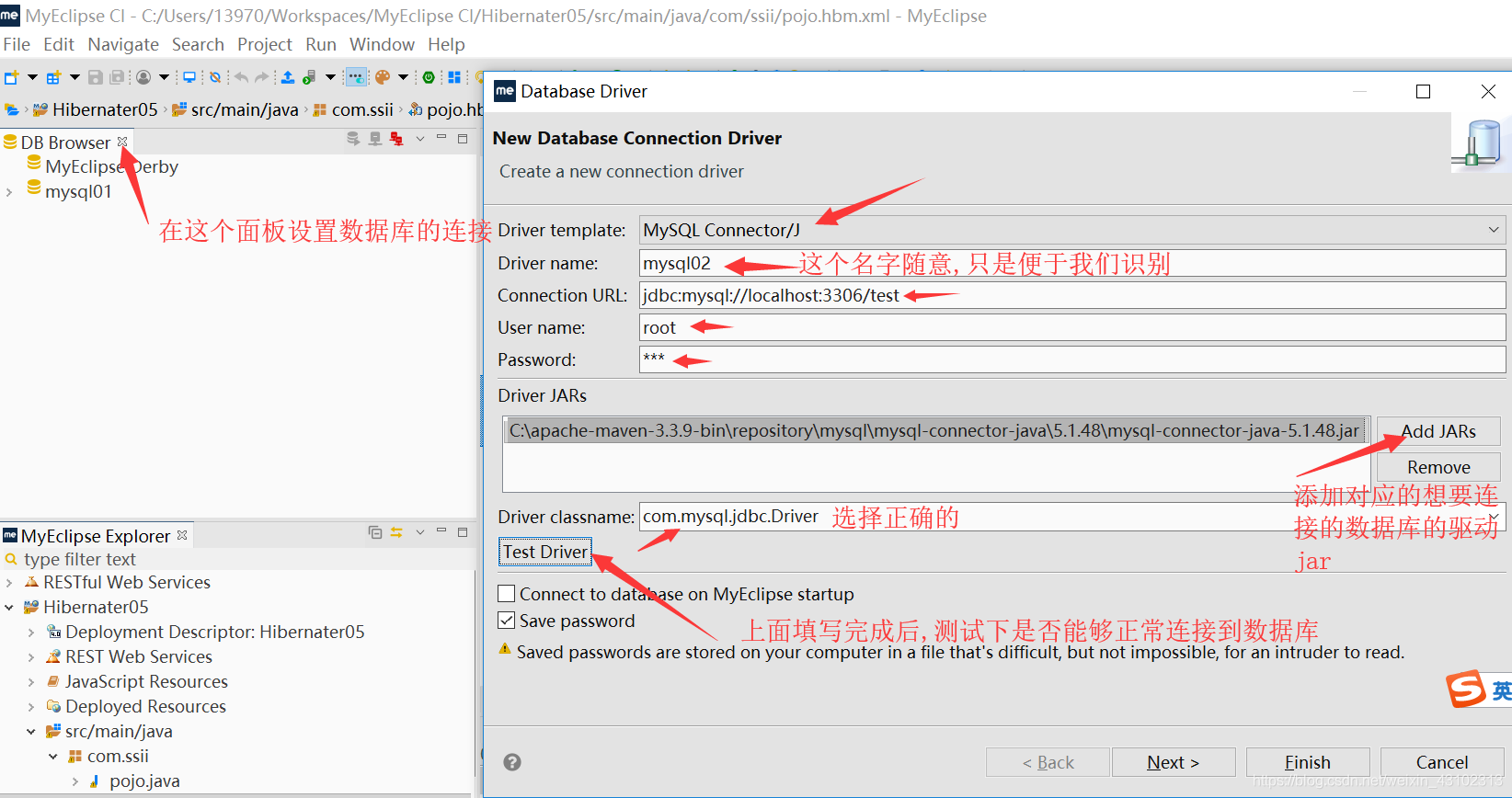Click the Redo arrow toolbar icon

[263, 78]
